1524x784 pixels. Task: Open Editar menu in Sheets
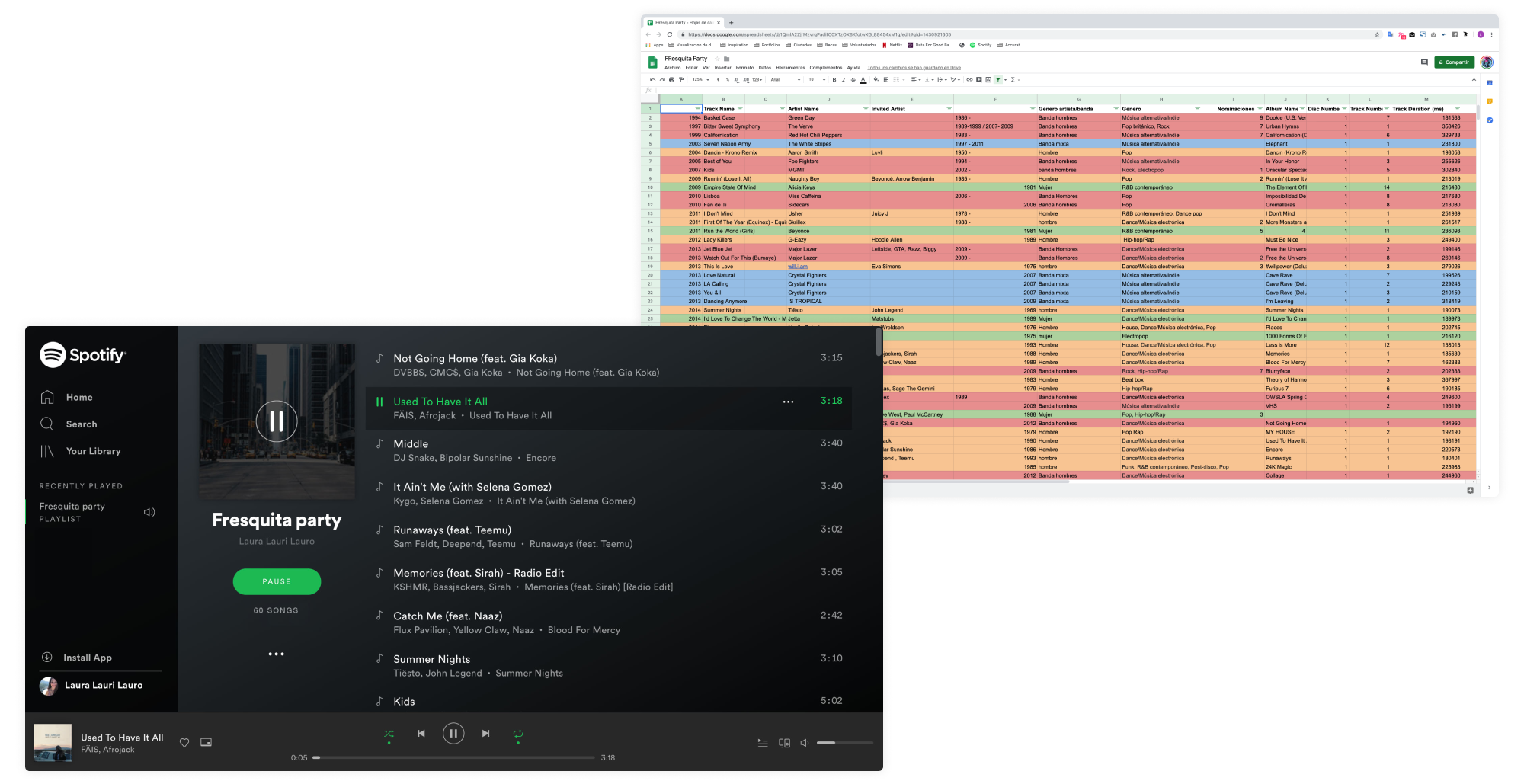click(x=692, y=68)
